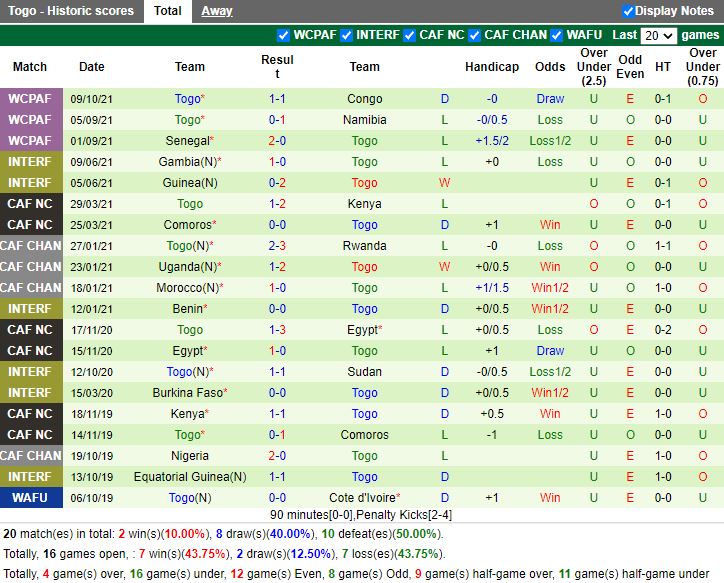
Task: Open Morocco(N) team link
Action: pyautogui.click(x=187, y=288)
